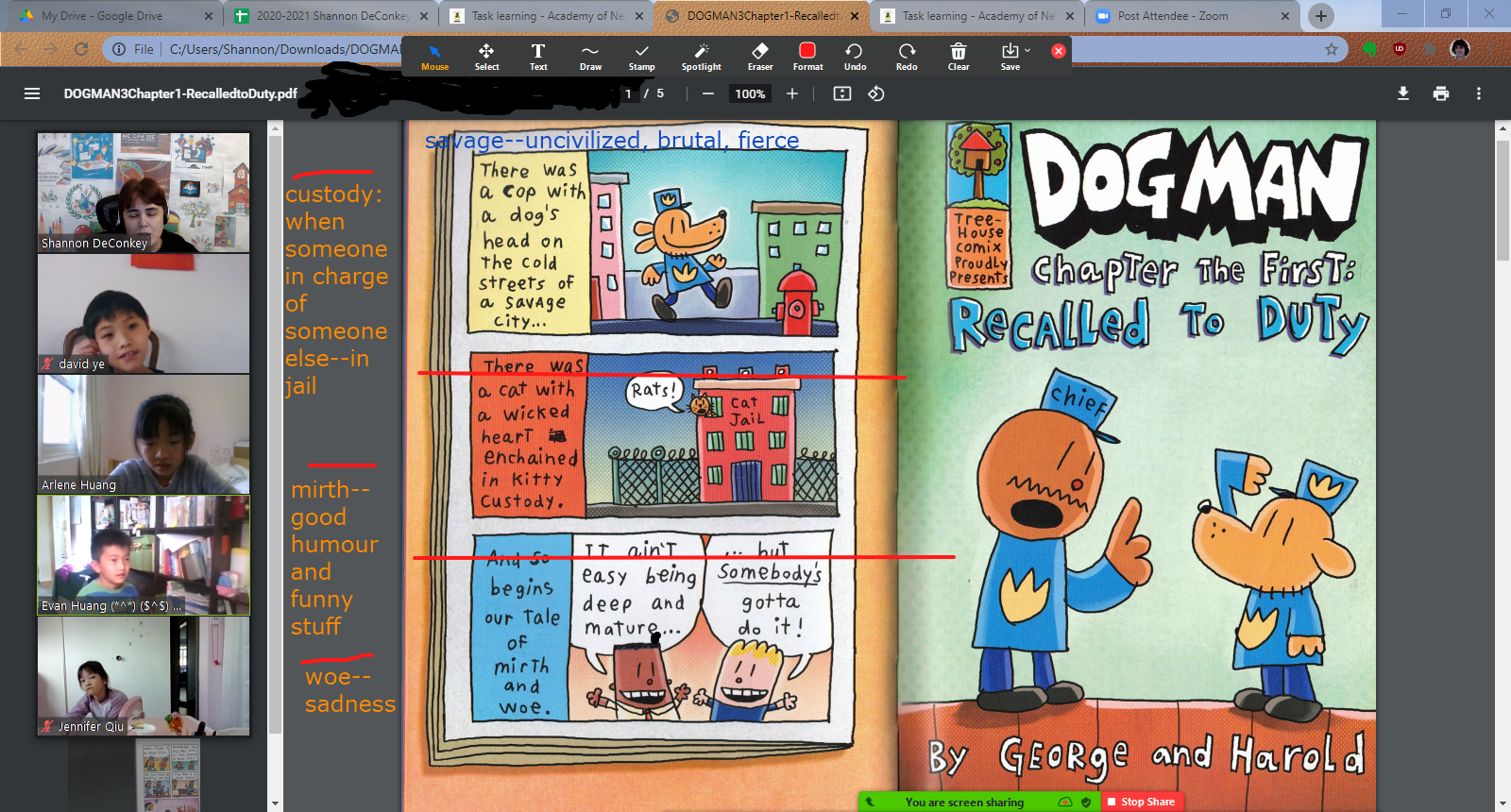Stop sharing the screen
1511x812 pixels.
pos(1142,802)
